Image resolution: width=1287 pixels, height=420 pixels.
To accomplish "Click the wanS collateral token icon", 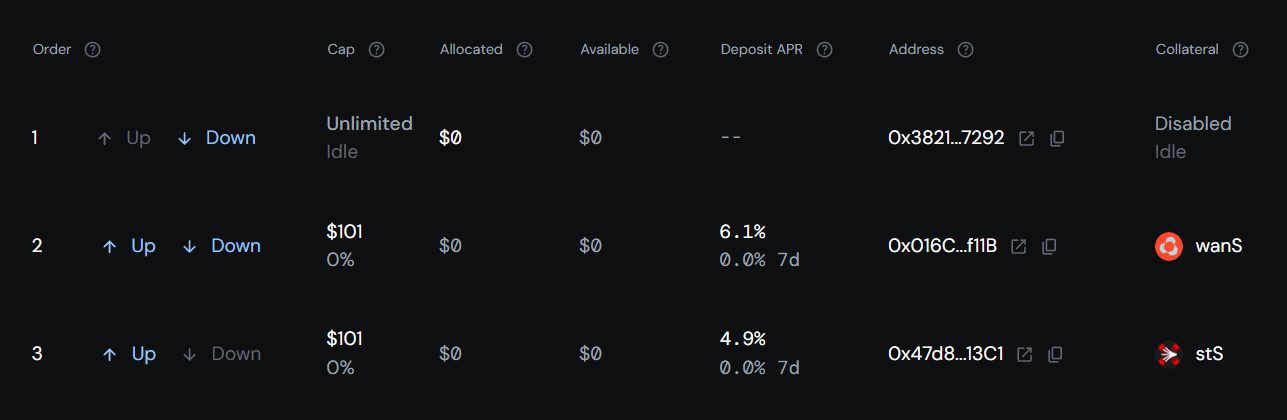I will (1168, 246).
